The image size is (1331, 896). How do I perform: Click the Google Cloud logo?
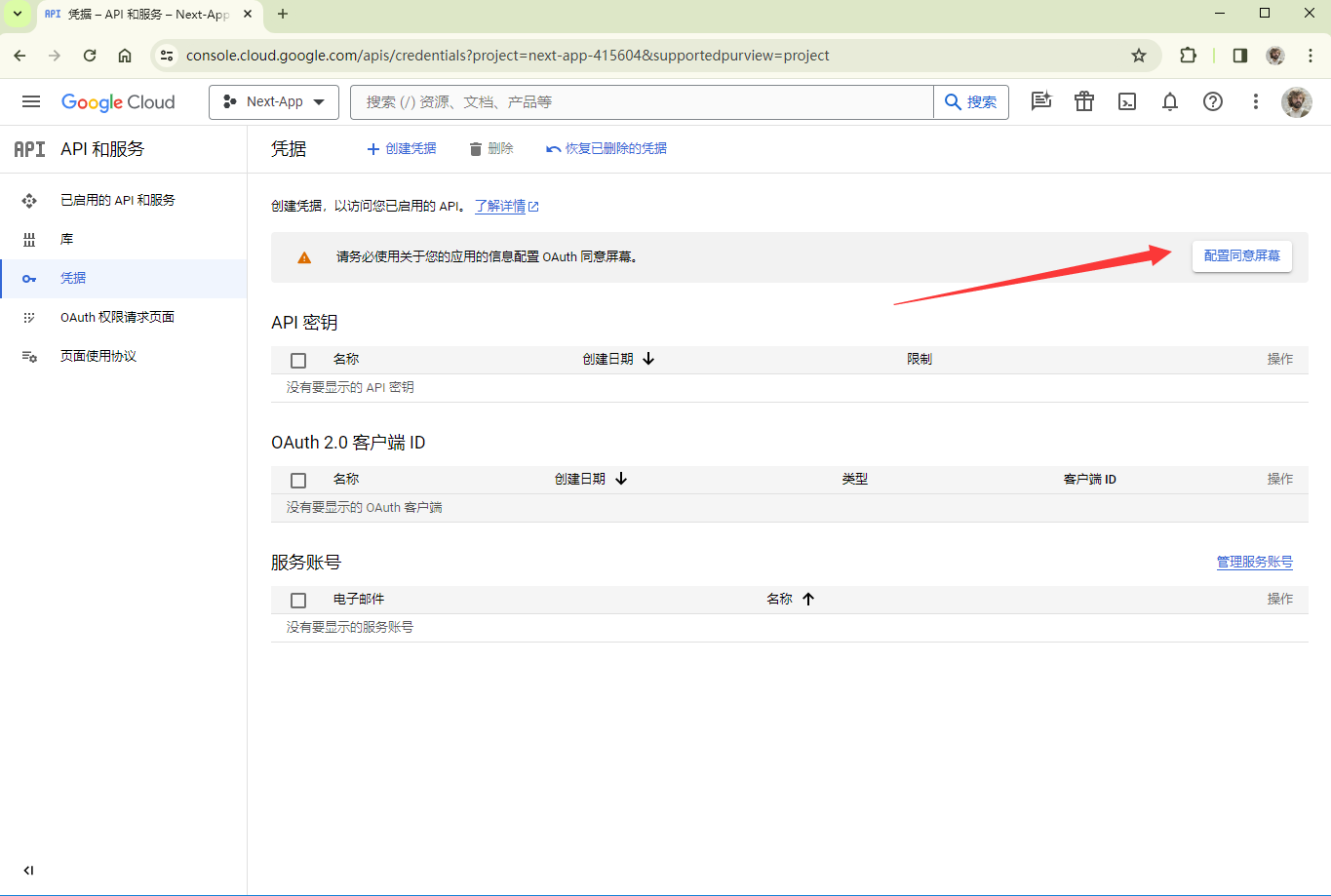coord(118,102)
